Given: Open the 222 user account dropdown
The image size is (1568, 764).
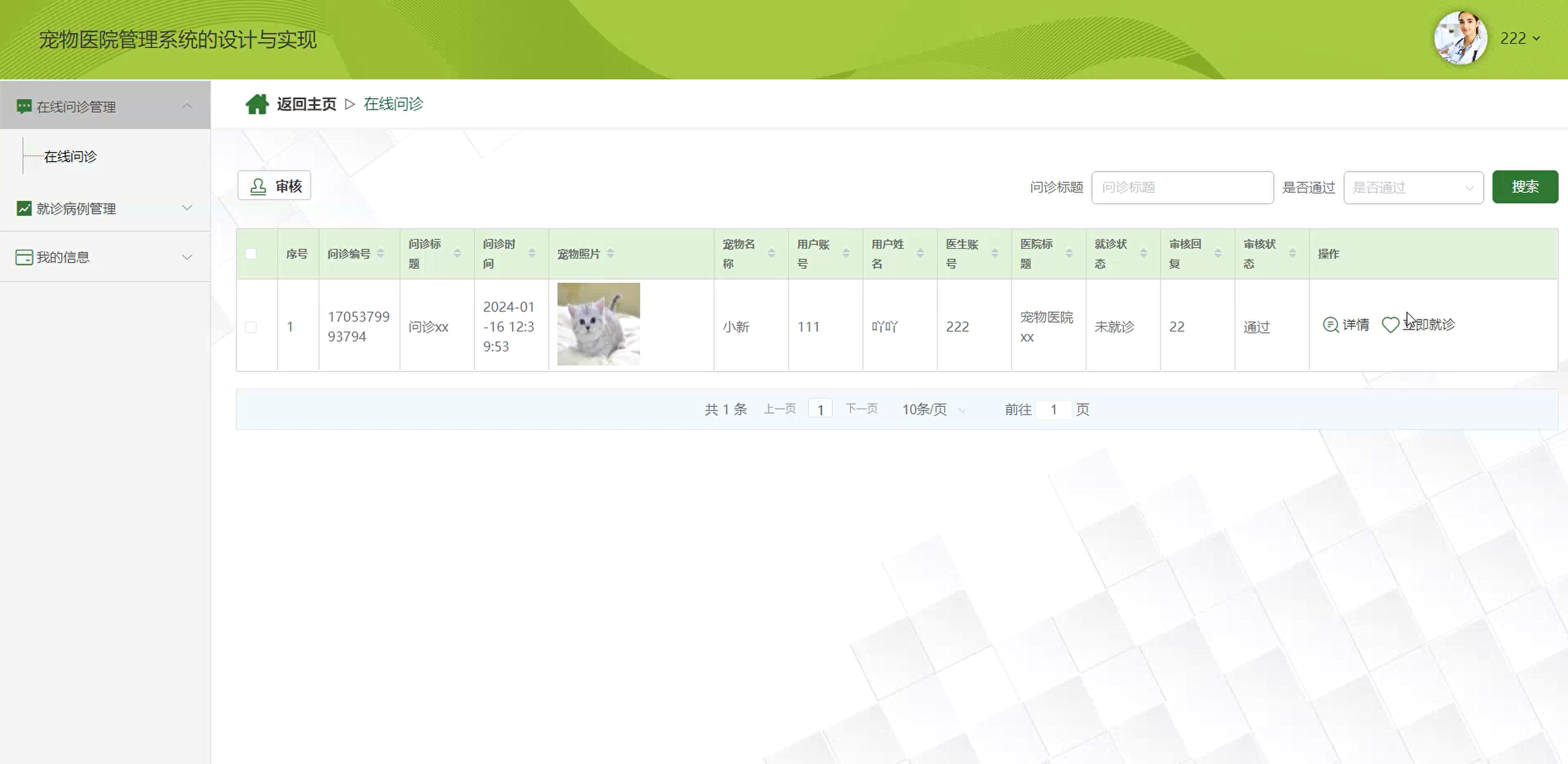Looking at the screenshot, I should click(1520, 39).
